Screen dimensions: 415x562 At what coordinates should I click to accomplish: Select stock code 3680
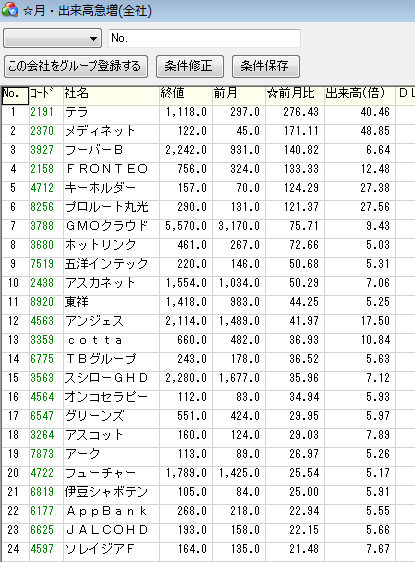[x=42, y=245]
